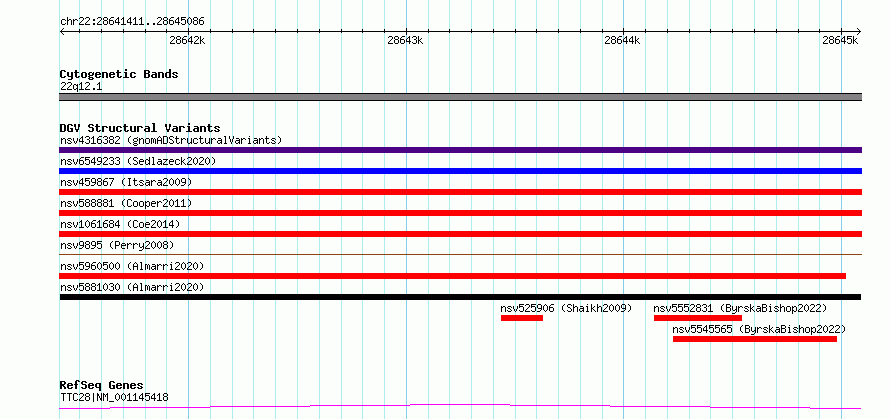The width and height of the screenshot is (890, 419).
Task: Select the Cytogenetic Bands track title
Action: coord(119,74)
